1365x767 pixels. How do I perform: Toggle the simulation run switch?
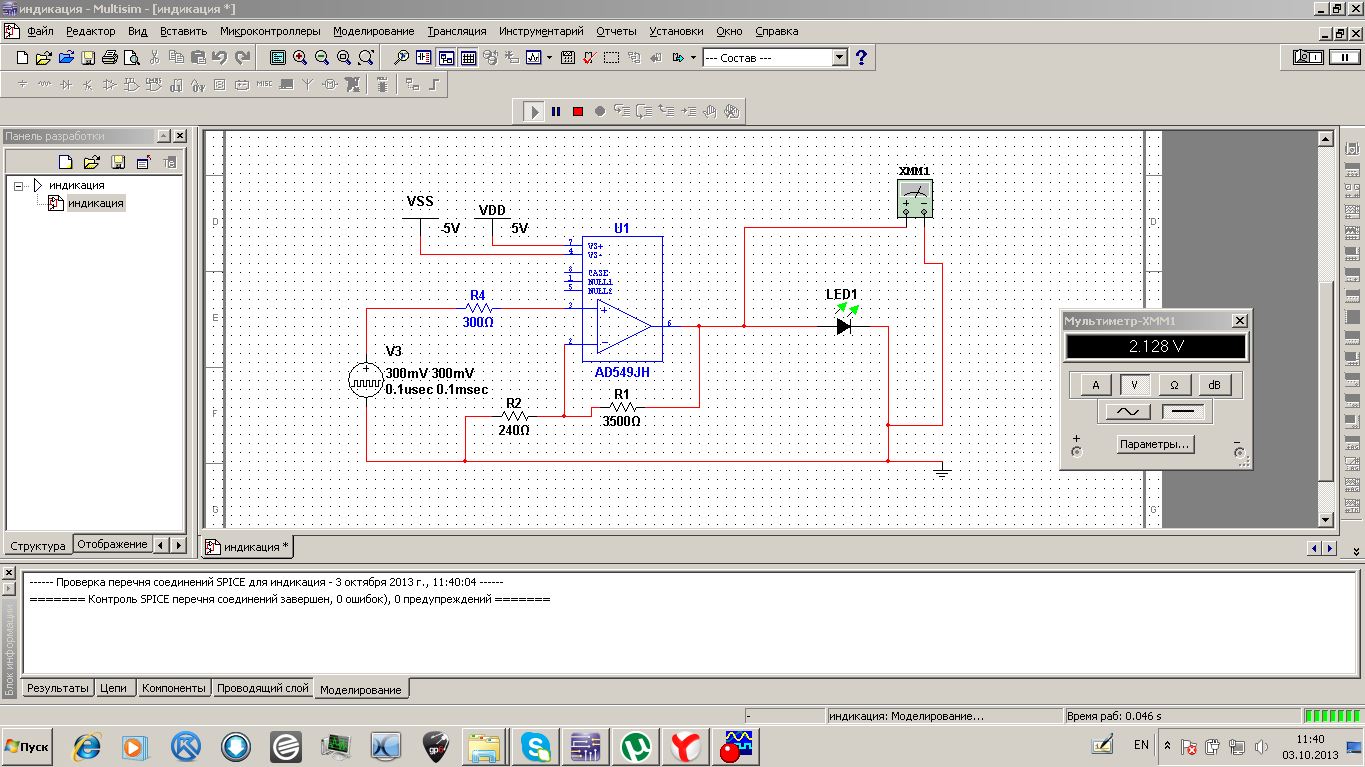click(x=1306, y=58)
